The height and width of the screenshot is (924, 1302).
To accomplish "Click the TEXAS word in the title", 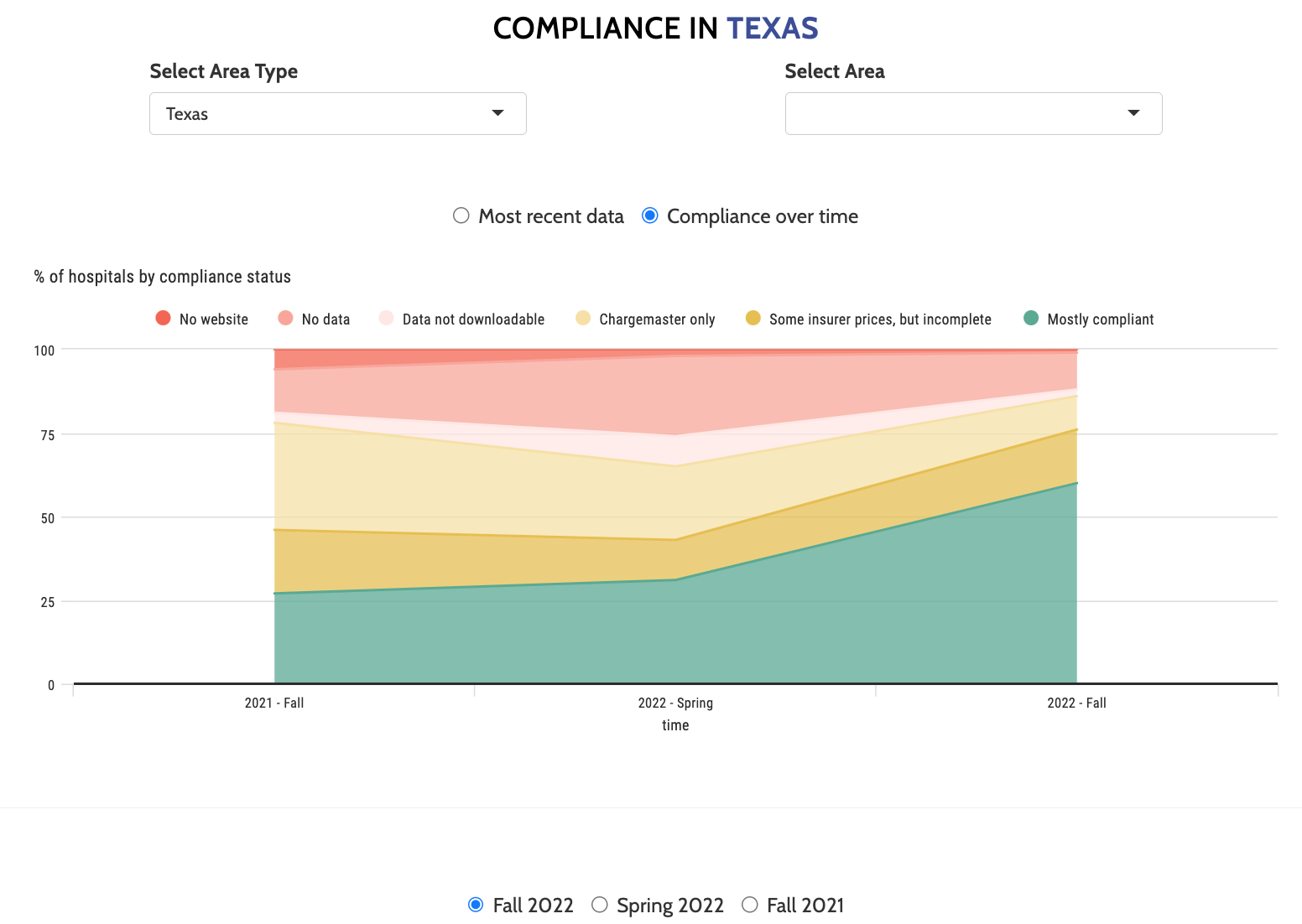I will (772, 29).
